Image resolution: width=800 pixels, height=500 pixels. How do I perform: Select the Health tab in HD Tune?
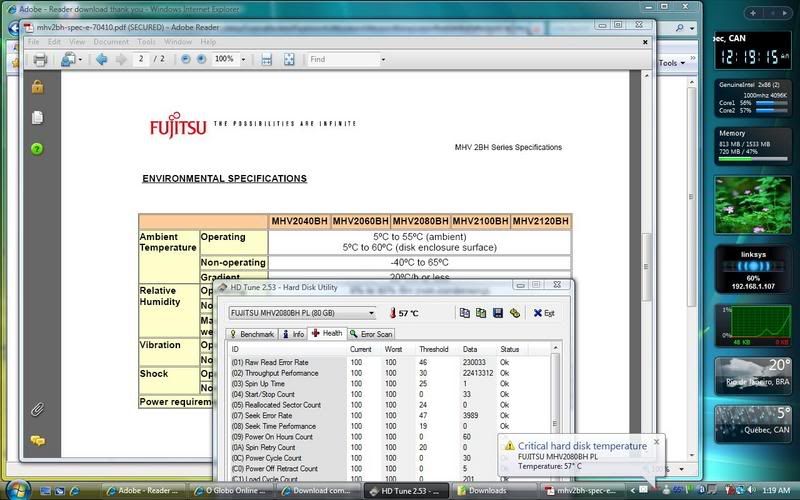click(x=327, y=333)
